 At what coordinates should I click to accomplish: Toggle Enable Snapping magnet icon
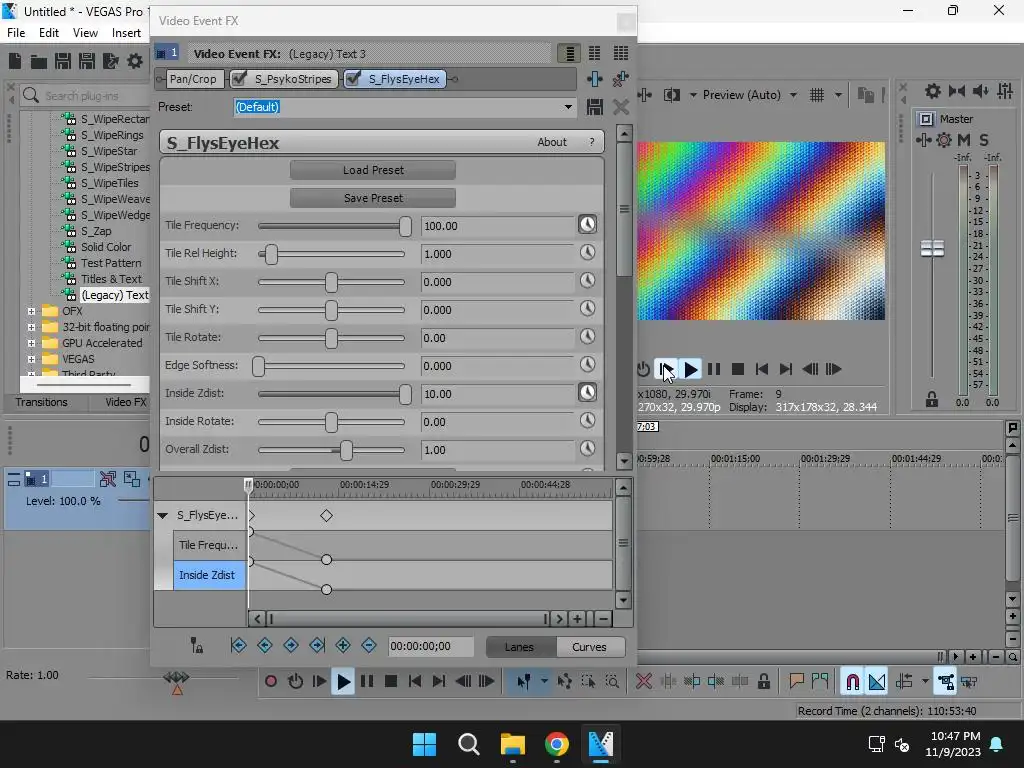click(x=852, y=682)
